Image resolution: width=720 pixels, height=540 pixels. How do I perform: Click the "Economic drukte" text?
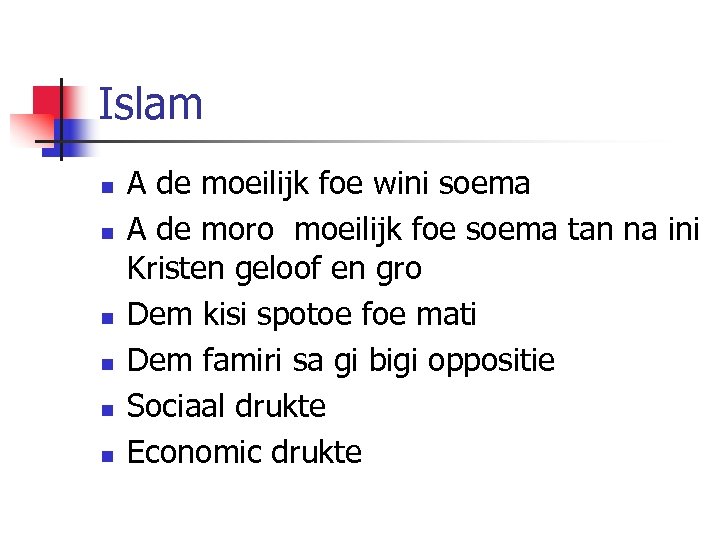(244, 452)
